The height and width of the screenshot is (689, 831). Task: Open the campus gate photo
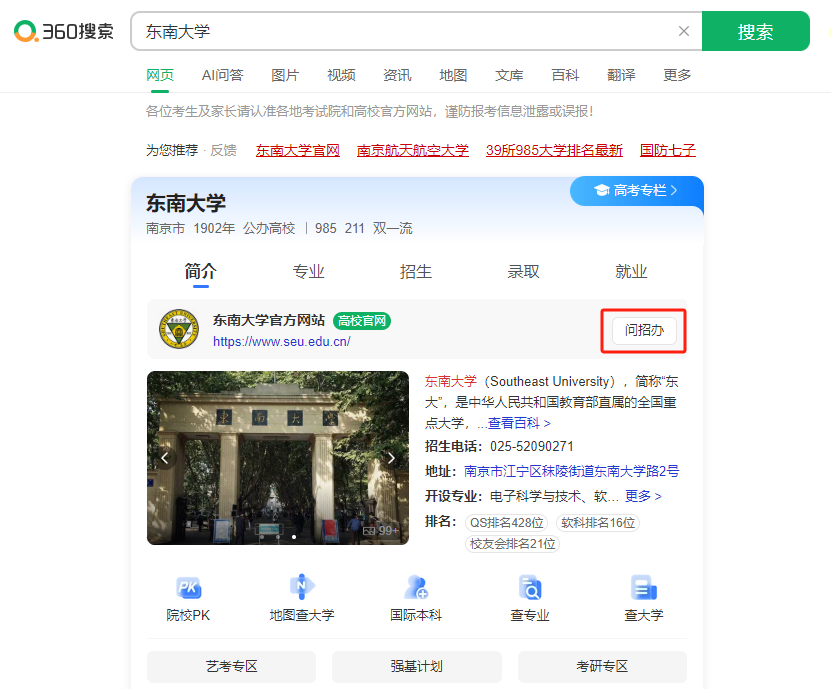point(278,458)
